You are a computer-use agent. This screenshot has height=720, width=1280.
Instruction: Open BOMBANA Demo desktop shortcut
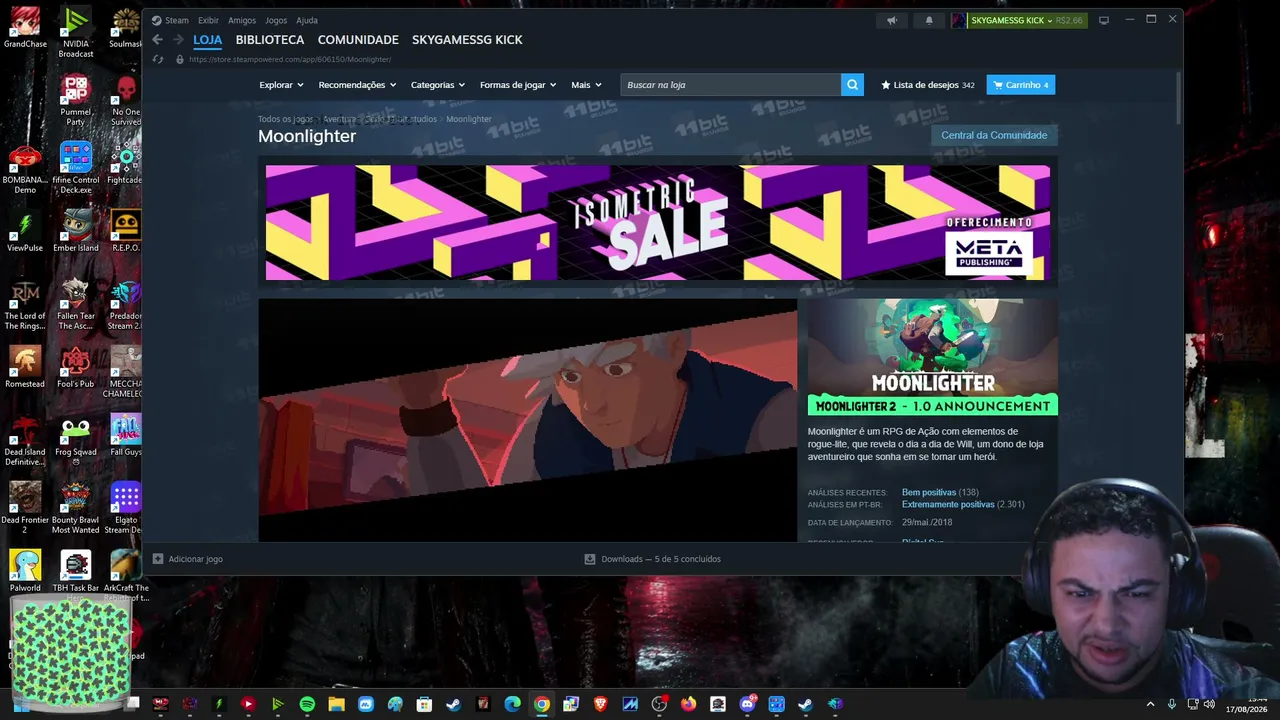click(25, 169)
